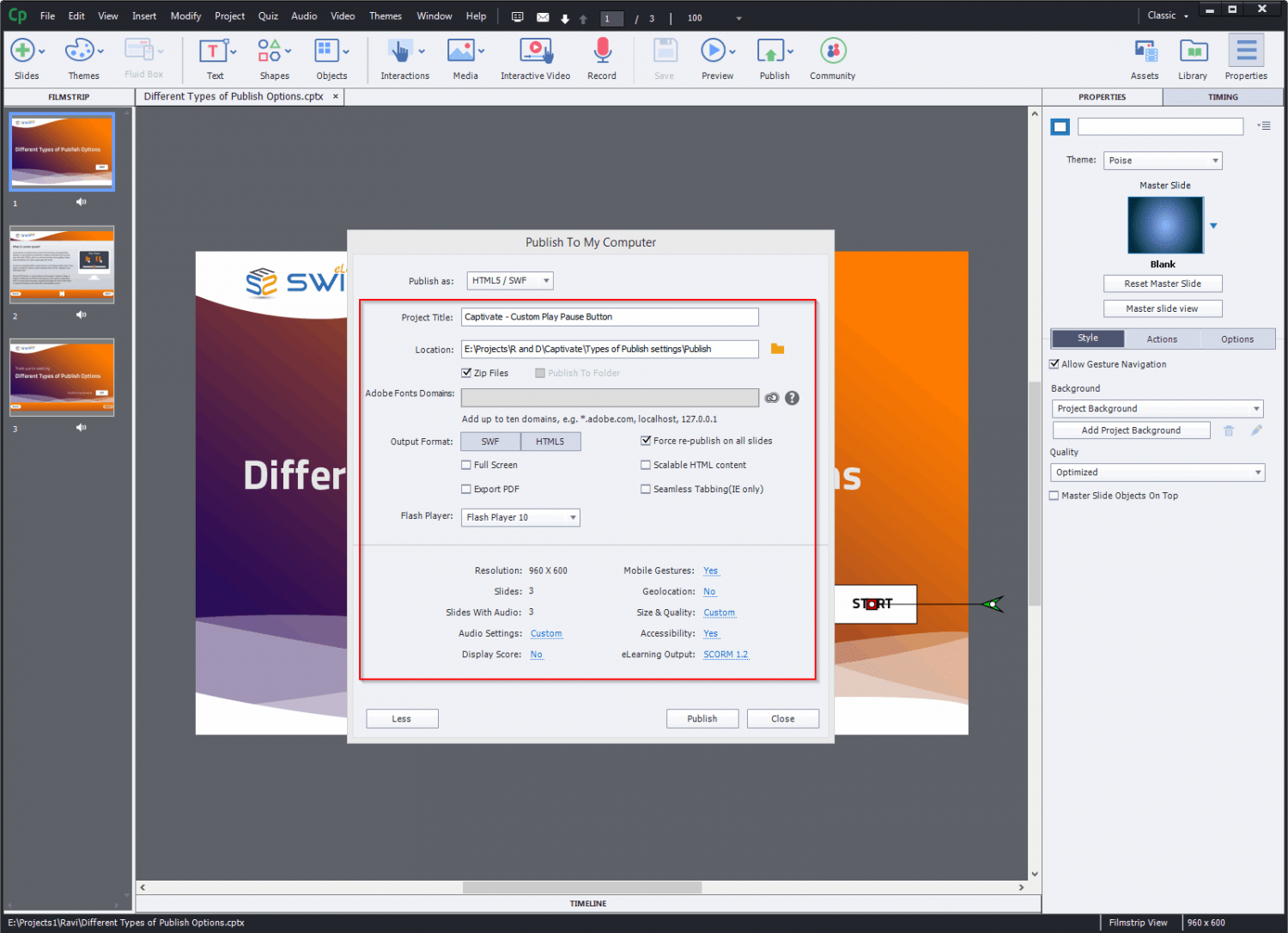Click the Preview play icon
The image size is (1288, 933).
pos(713,52)
